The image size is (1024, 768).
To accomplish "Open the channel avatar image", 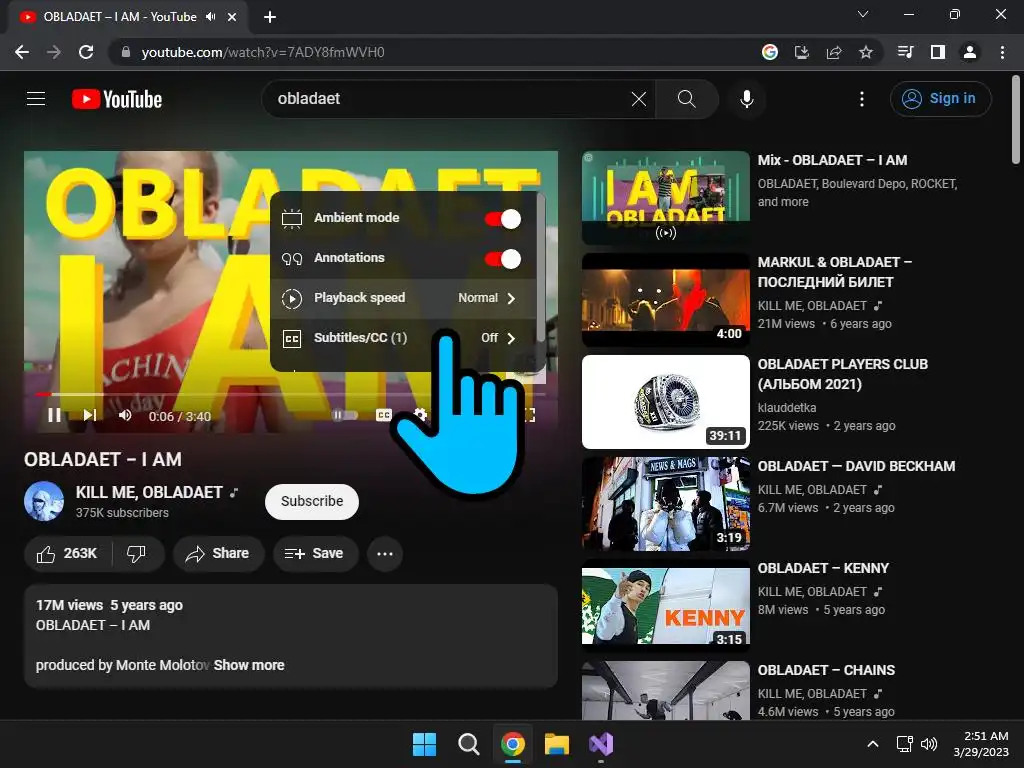I will click(x=44, y=501).
